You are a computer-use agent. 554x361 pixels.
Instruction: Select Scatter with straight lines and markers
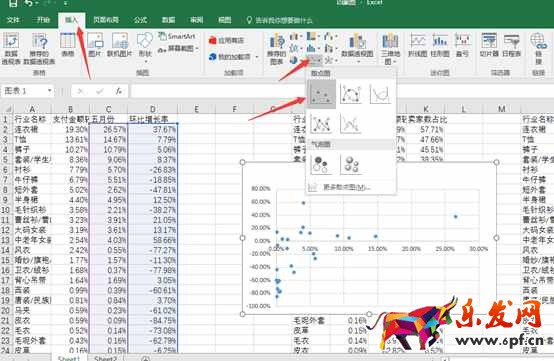pos(321,123)
